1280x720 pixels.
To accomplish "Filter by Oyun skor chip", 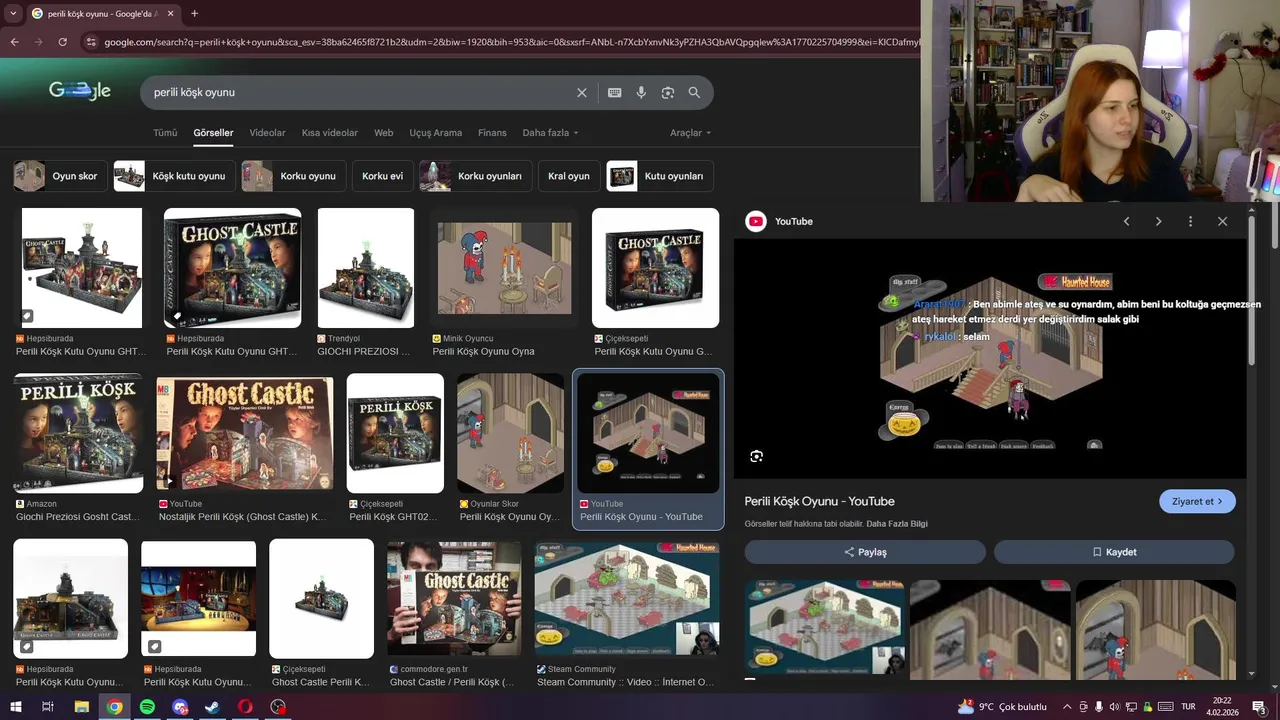I will point(60,176).
